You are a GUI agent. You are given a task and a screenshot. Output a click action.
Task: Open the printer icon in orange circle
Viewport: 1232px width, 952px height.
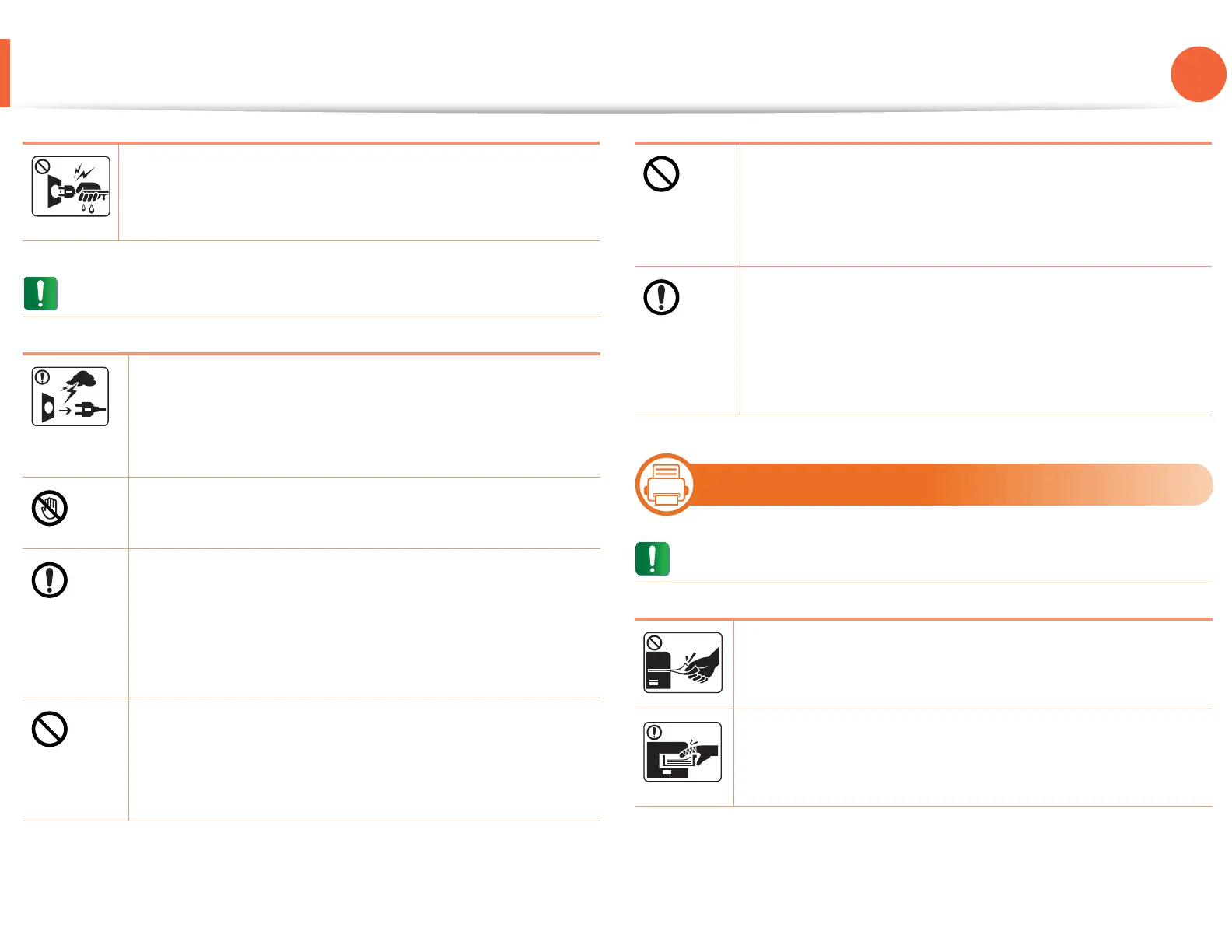point(666,485)
